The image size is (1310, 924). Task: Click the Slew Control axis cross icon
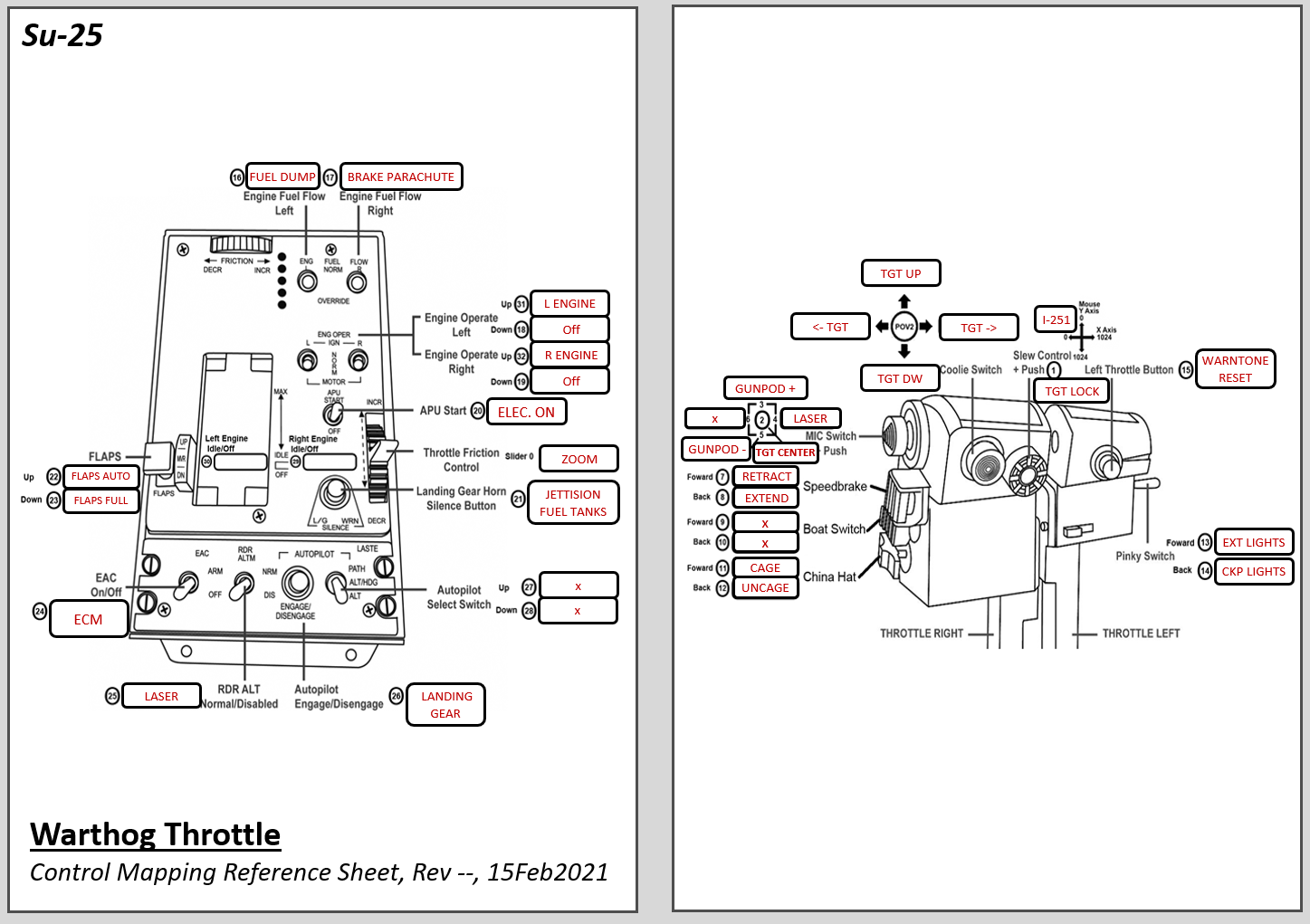tap(1082, 336)
